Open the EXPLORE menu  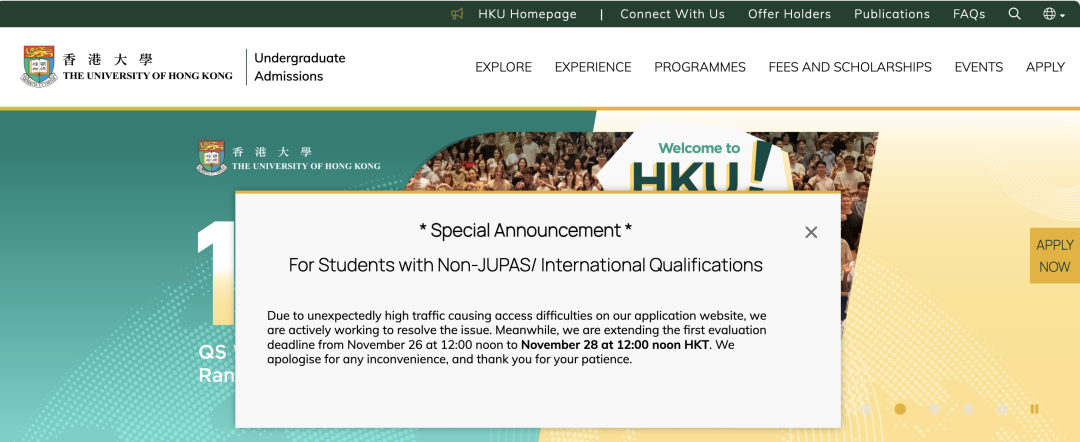tap(503, 67)
